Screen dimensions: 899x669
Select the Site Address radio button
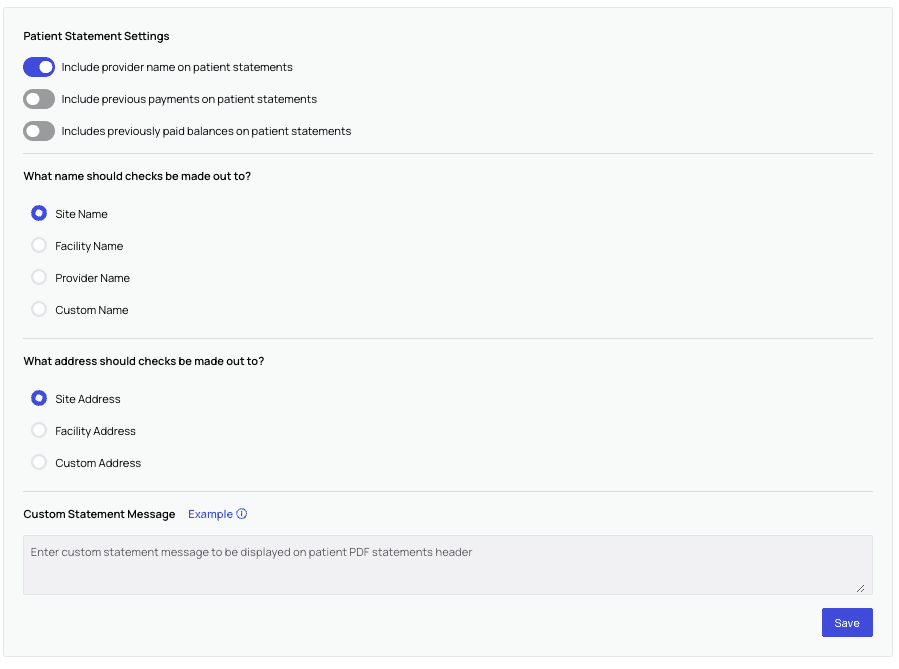pyautogui.click(x=39, y=398)
